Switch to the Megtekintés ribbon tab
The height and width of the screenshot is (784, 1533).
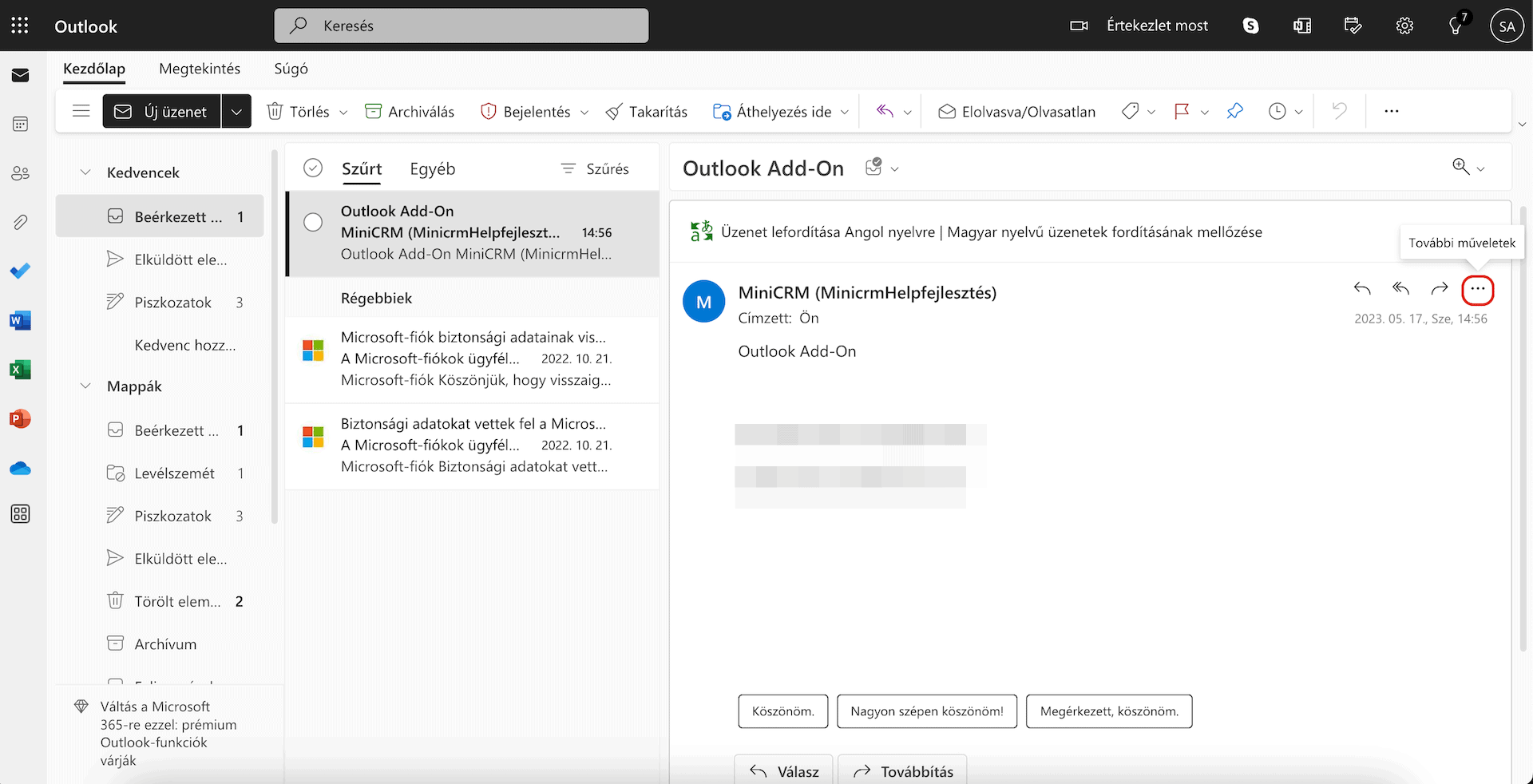200,69
